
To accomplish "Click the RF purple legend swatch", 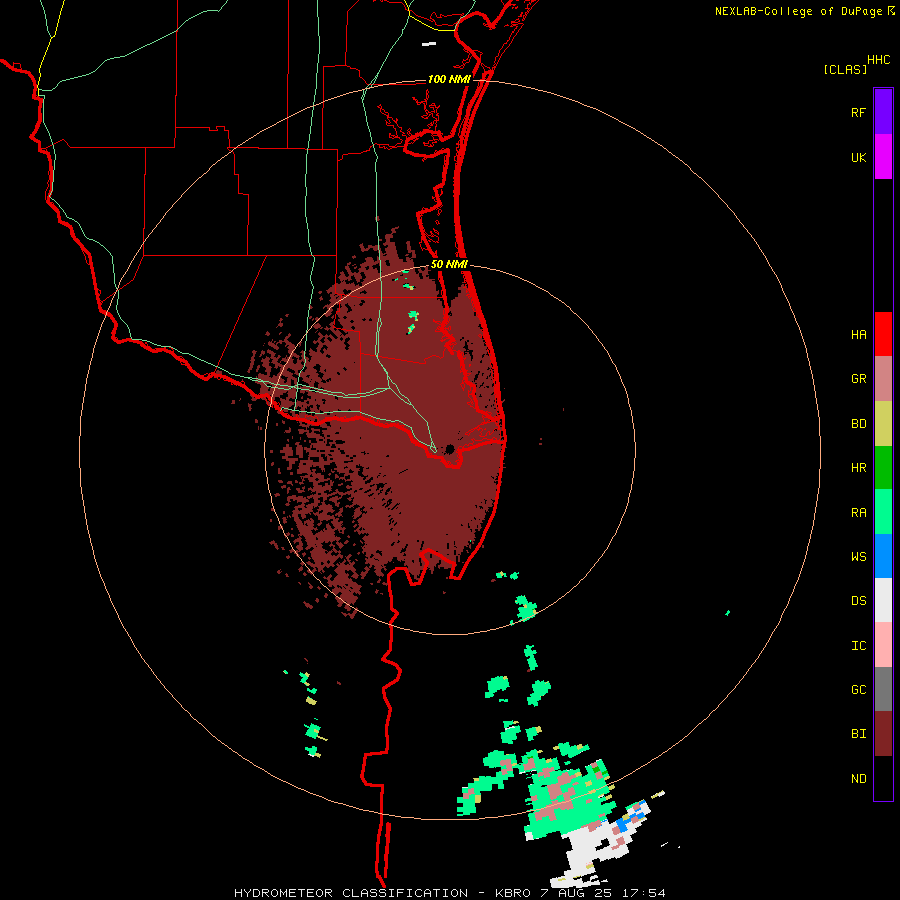I will tap(883, 112).
